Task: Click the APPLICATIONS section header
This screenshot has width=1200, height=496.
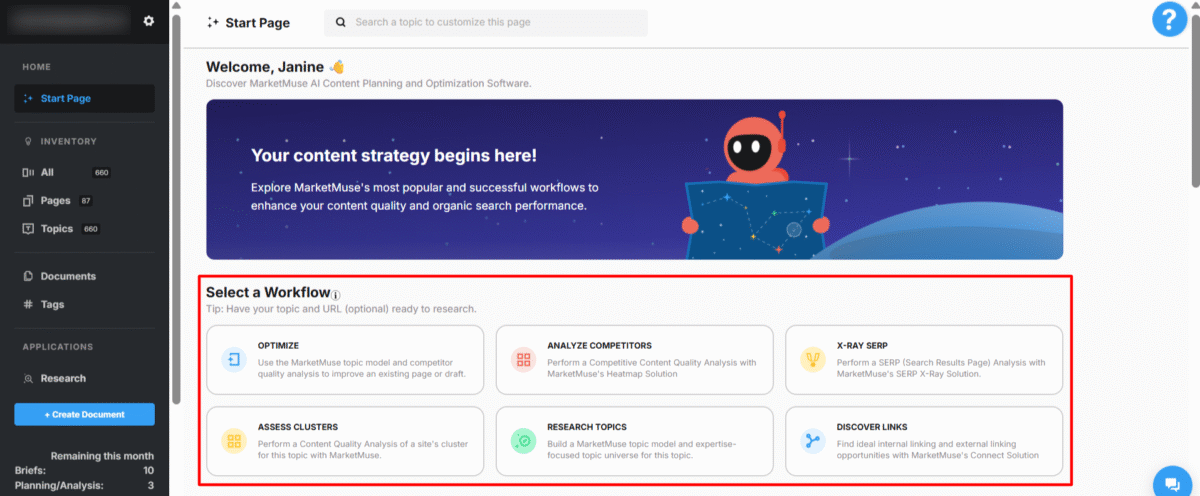Action: coord(57,347)
